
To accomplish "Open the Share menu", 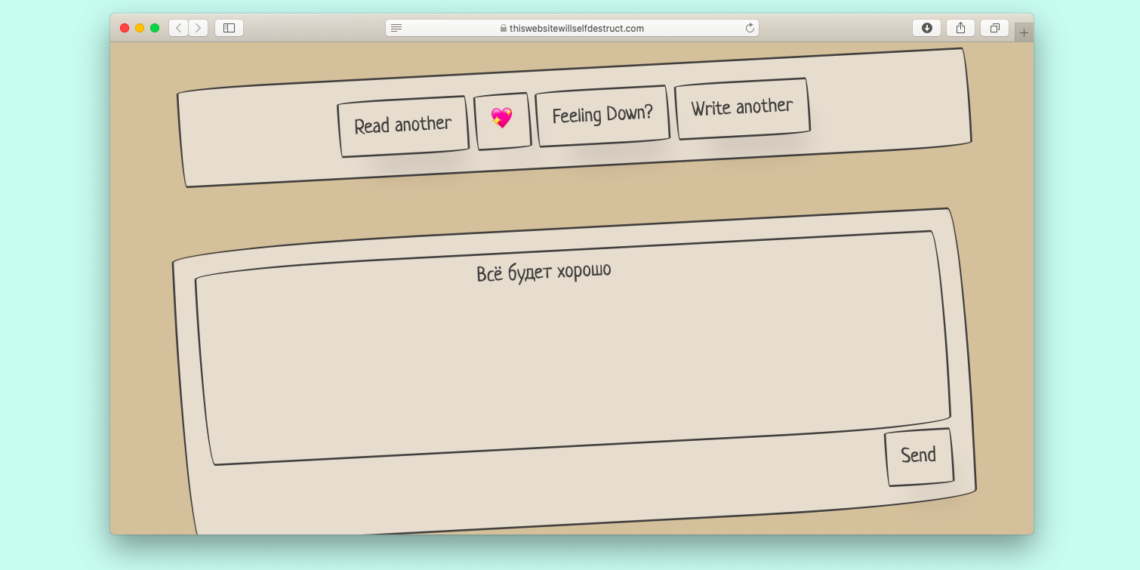I will tap(961, 28).
